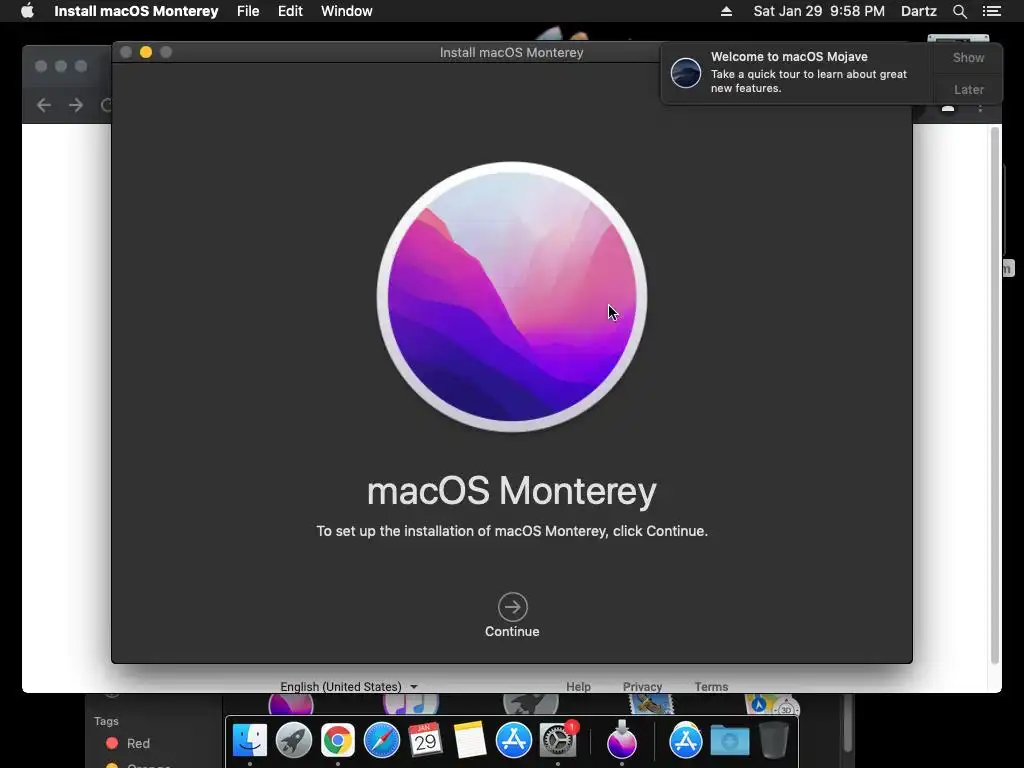The width and height of the screenshot is (1024, 768).
Task: Click Install macOS Monterey Dock icon
Action: tap(622, 741)
